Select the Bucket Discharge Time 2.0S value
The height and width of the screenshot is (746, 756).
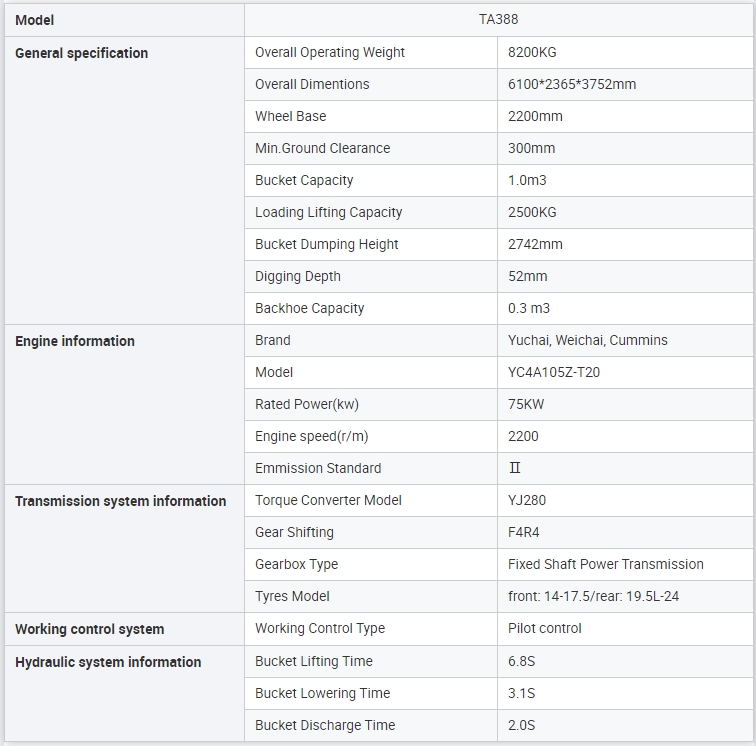[x=521, y=725]
